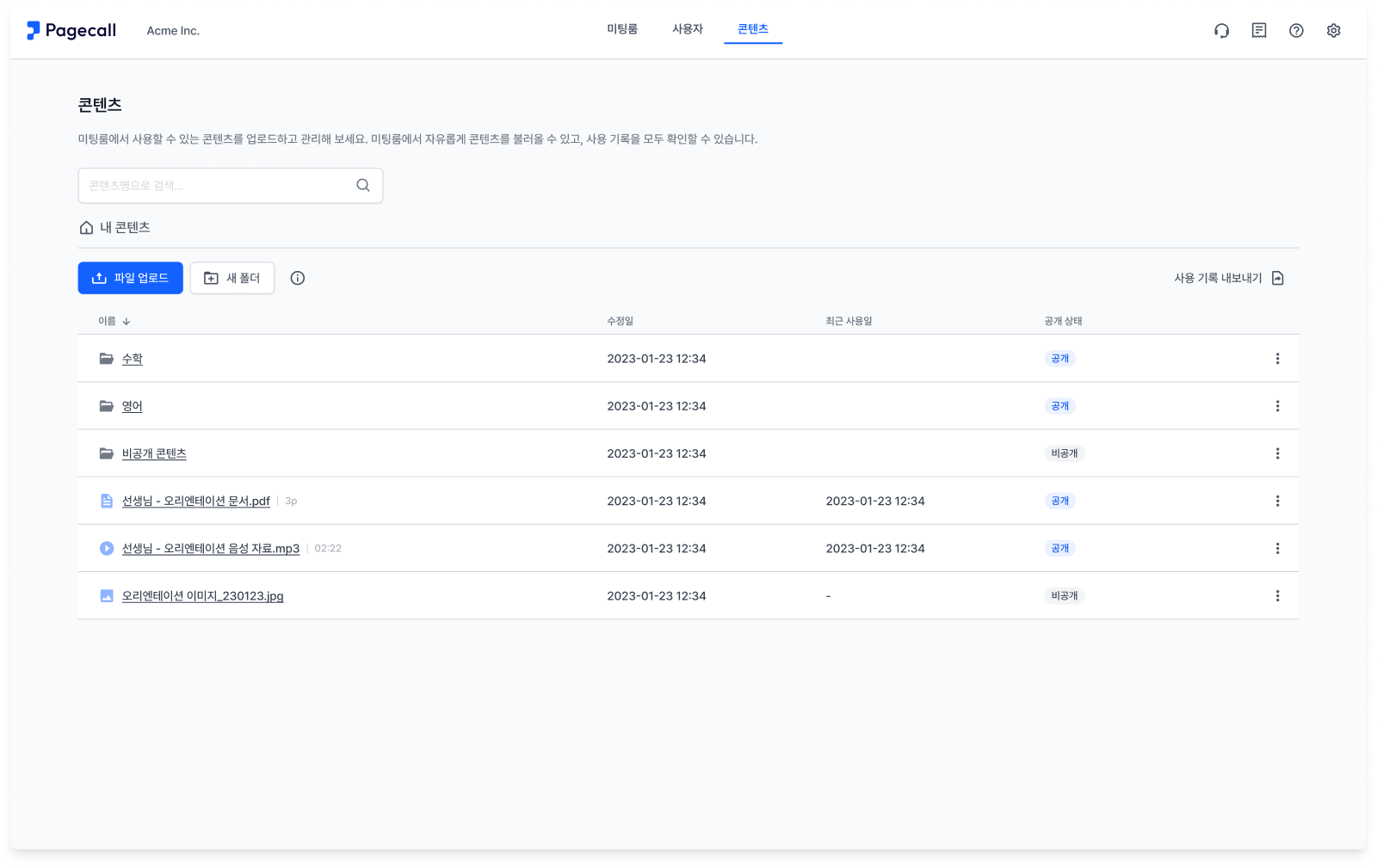Click the search magnifier icon
1377x868 pixels.
[363, 185]
